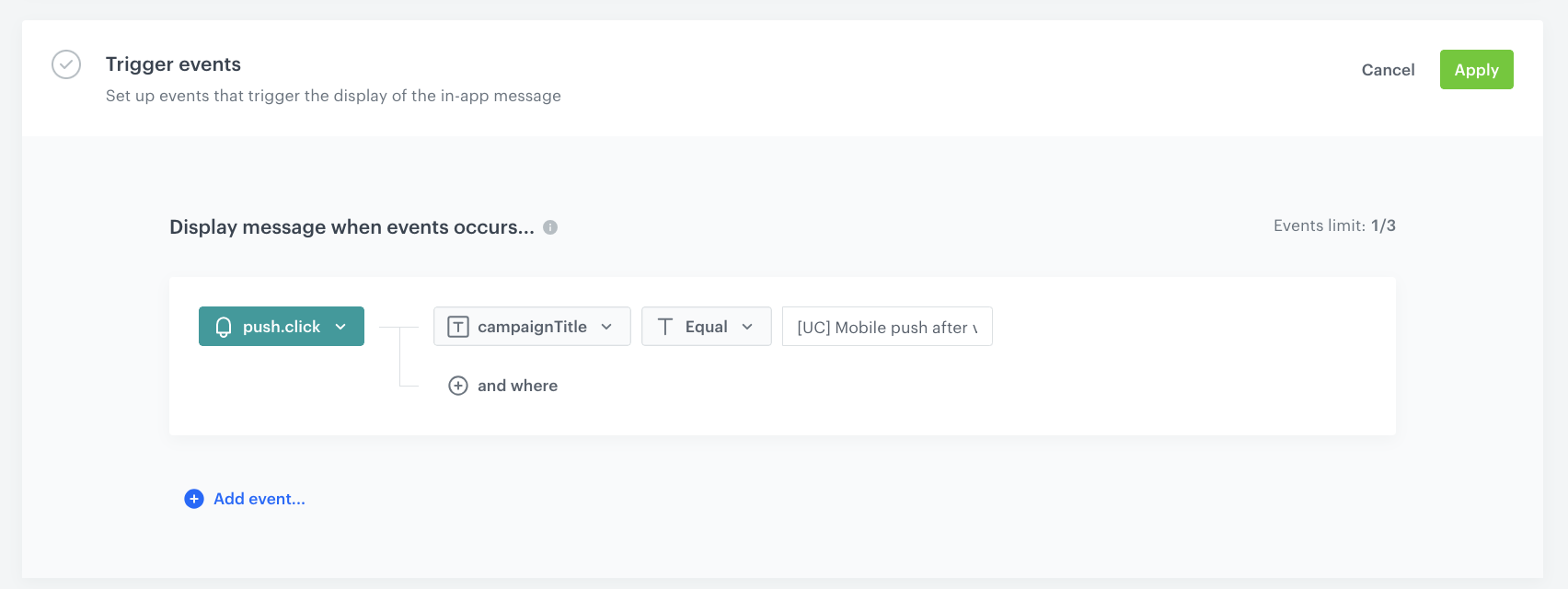The height and width of the screenshot is (589, 1568).
Task: Expand the push.click chevron arrow
Action: coord(340,327)
